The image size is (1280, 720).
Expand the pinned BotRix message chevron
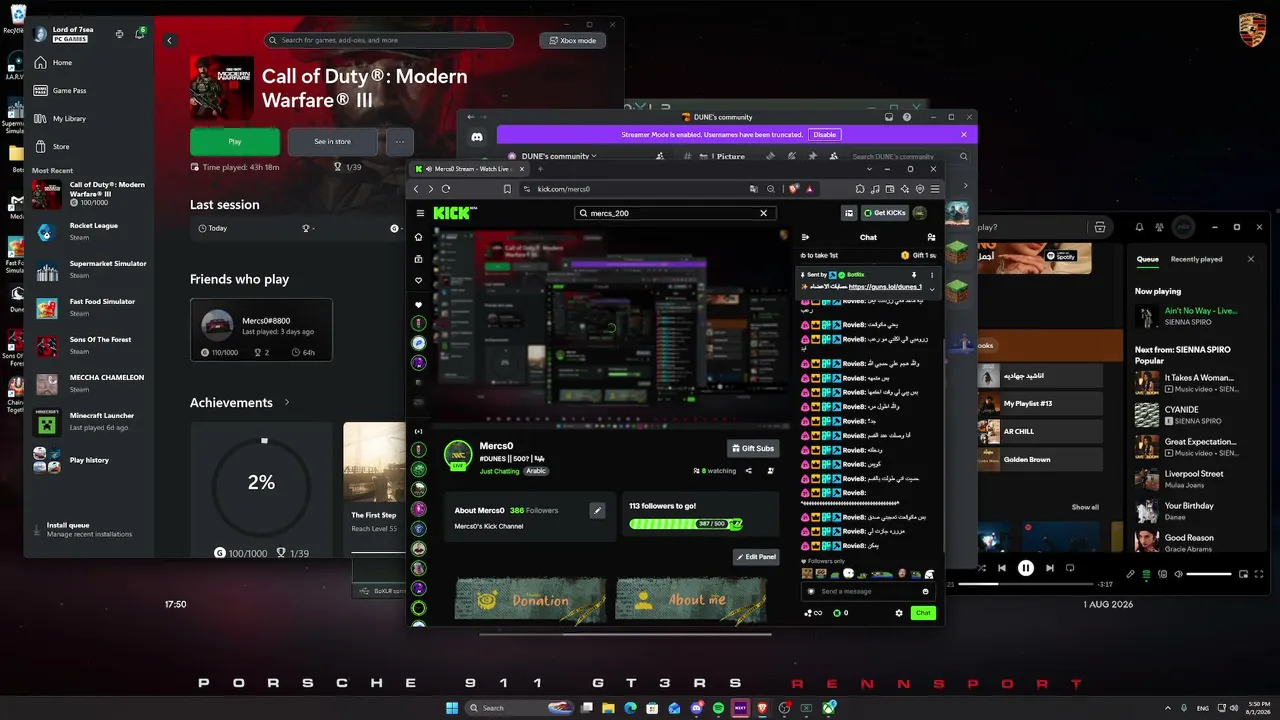(932, 288)
